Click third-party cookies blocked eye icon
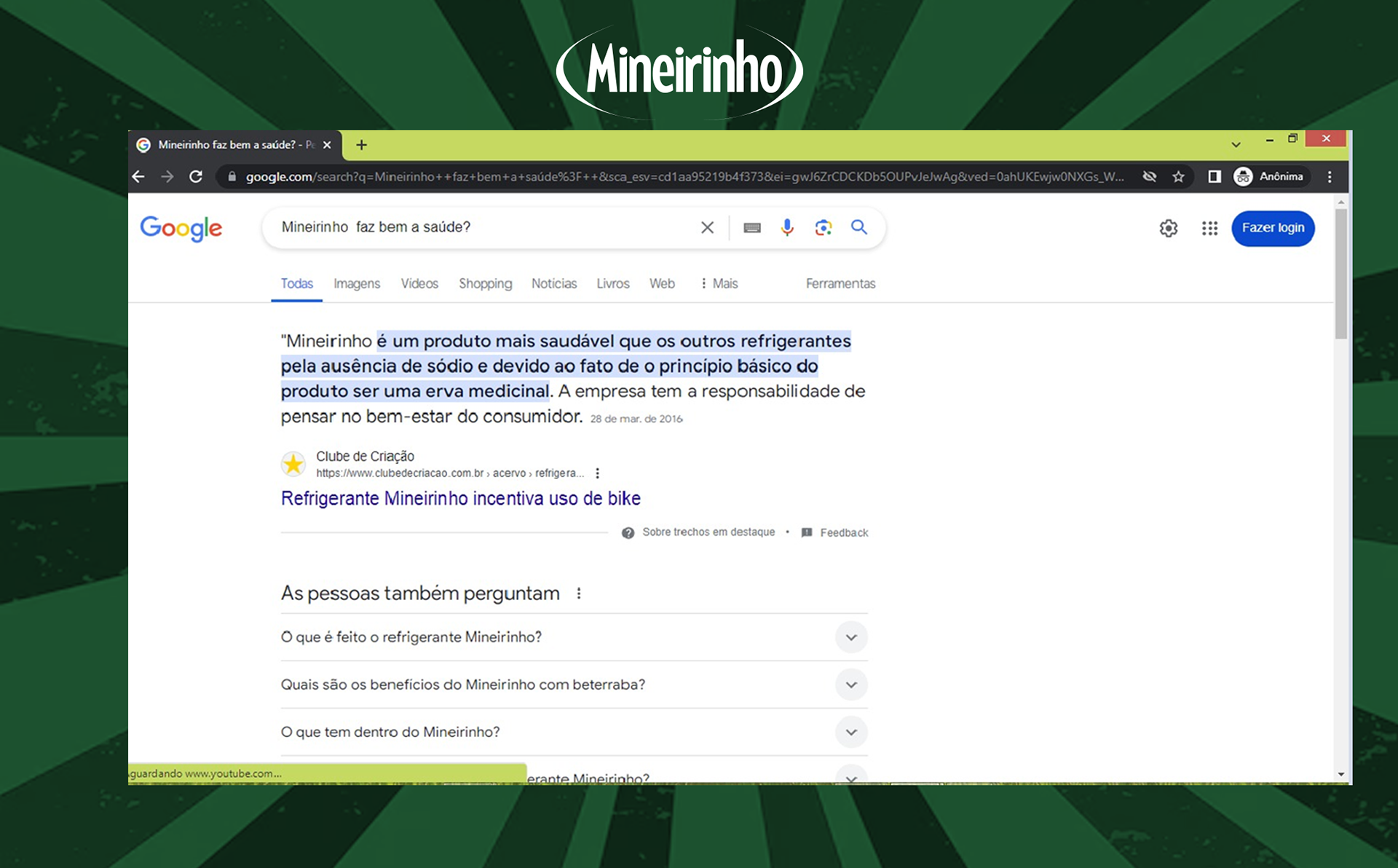This screenshot has width=1398, height=868. pos(1150,177)
